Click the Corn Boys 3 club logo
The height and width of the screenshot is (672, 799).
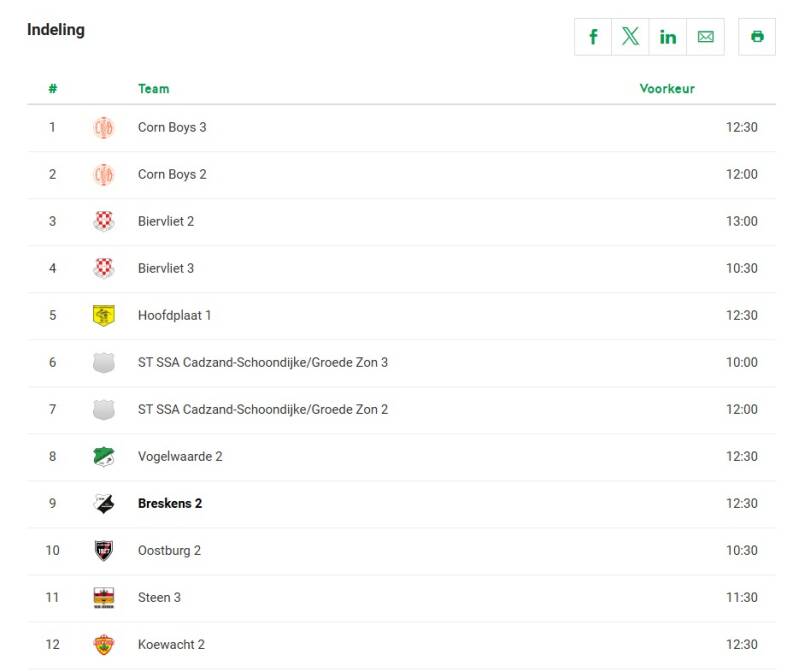[x=103, y=127]
